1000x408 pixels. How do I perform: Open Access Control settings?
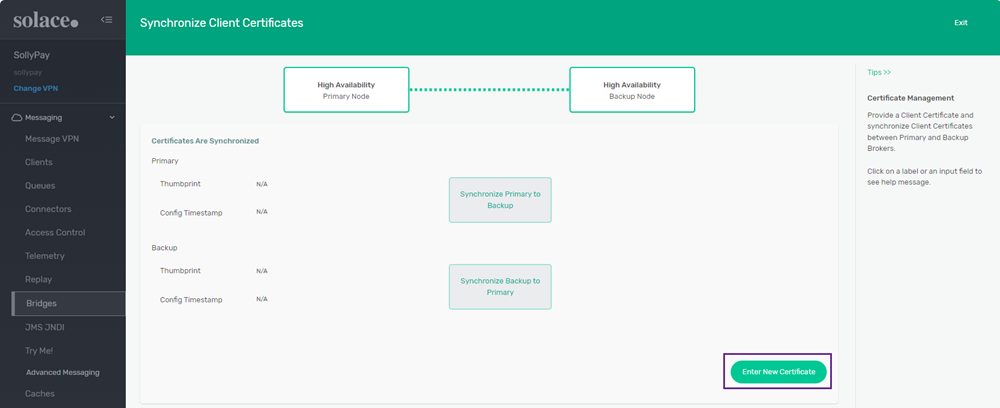[x=55, y=233]
